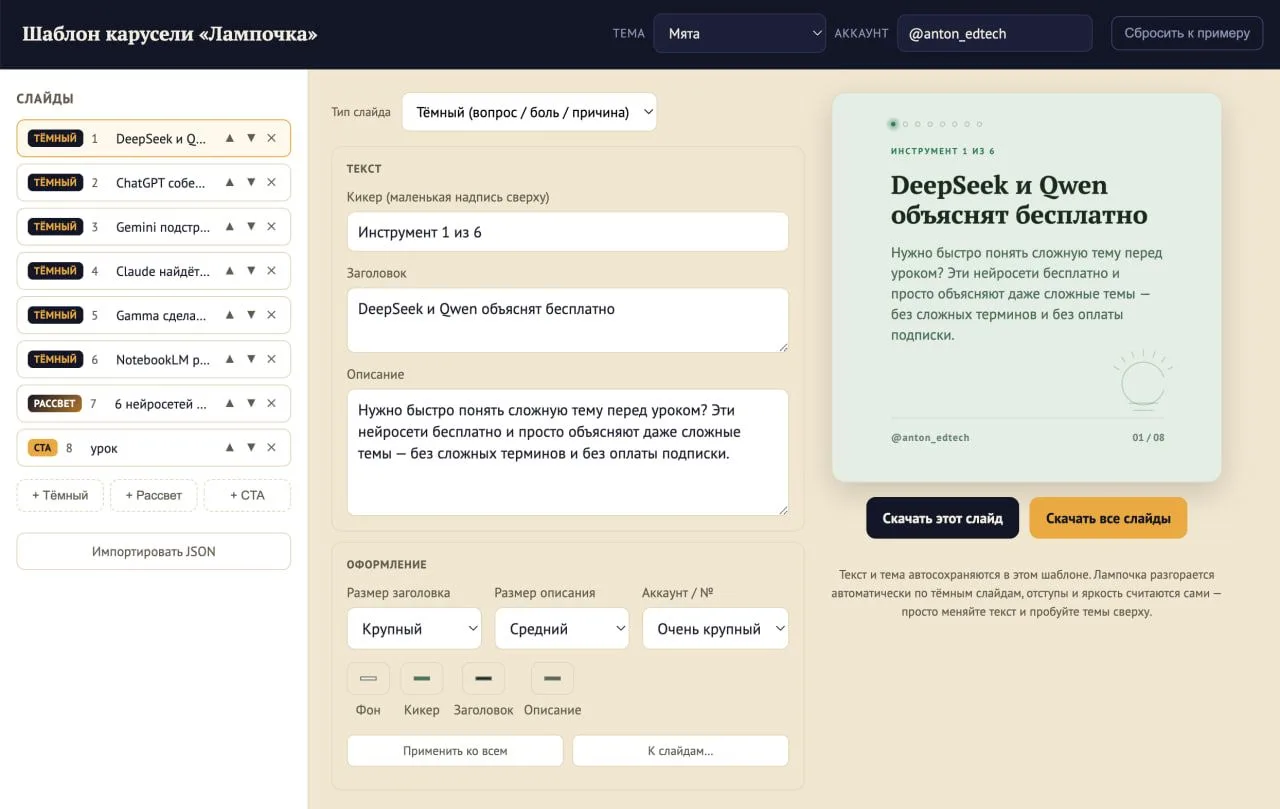1280x809 pixels.
Task: Download this slide with Скачать этот слайд
Action: click(942, 518)
